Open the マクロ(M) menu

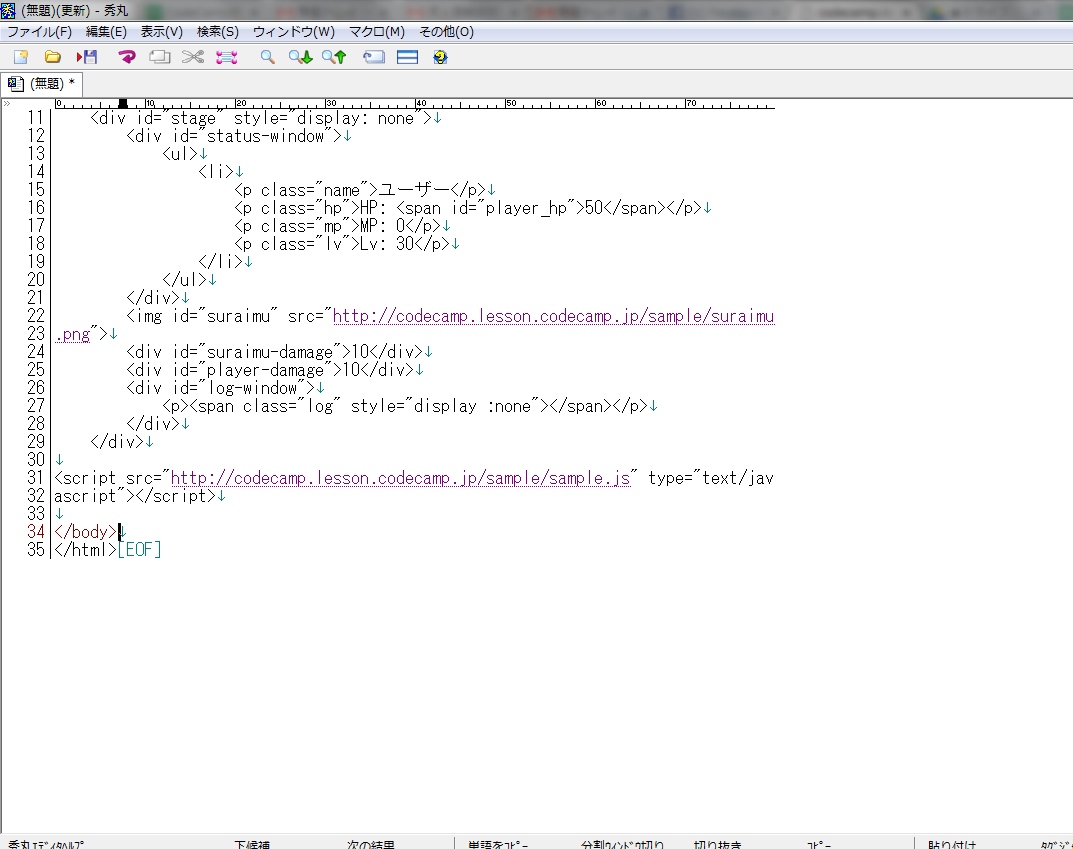pos(377,32)
